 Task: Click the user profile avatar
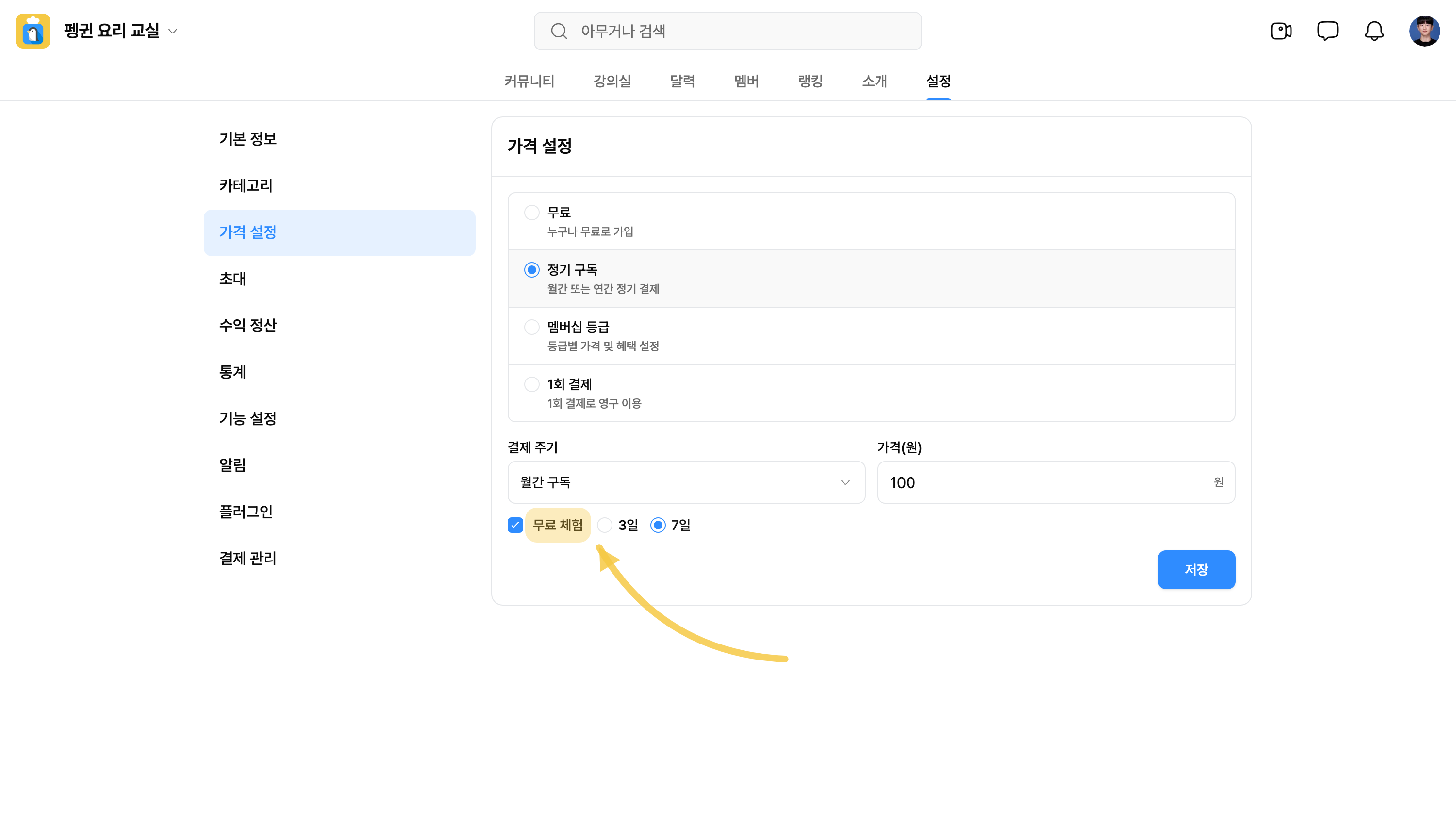point(1424,31)
